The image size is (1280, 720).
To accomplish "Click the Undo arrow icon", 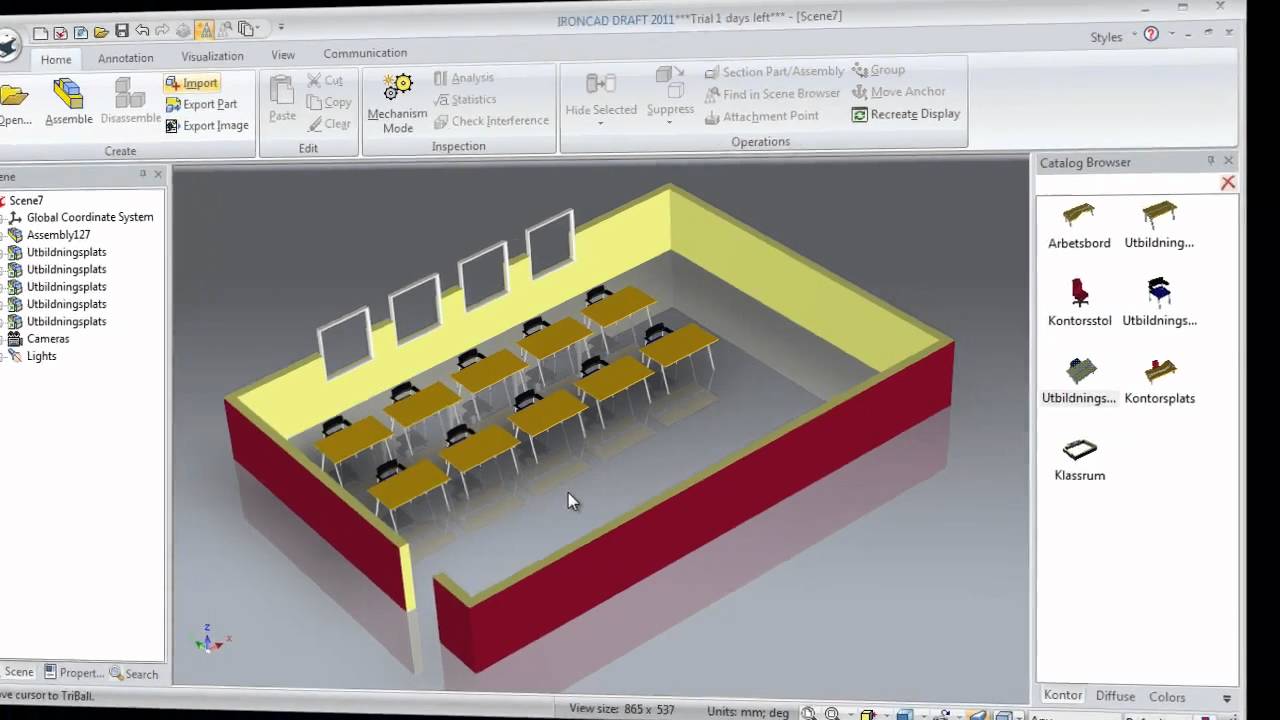I will pyautogui.click(x=142, y=31).
